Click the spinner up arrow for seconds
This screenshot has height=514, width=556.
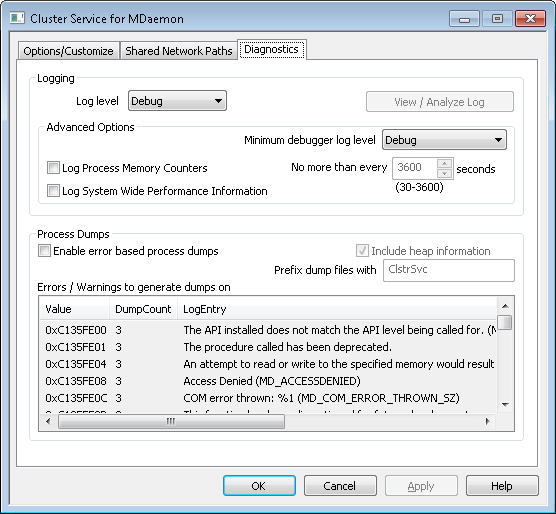click(x=444, y=163)
